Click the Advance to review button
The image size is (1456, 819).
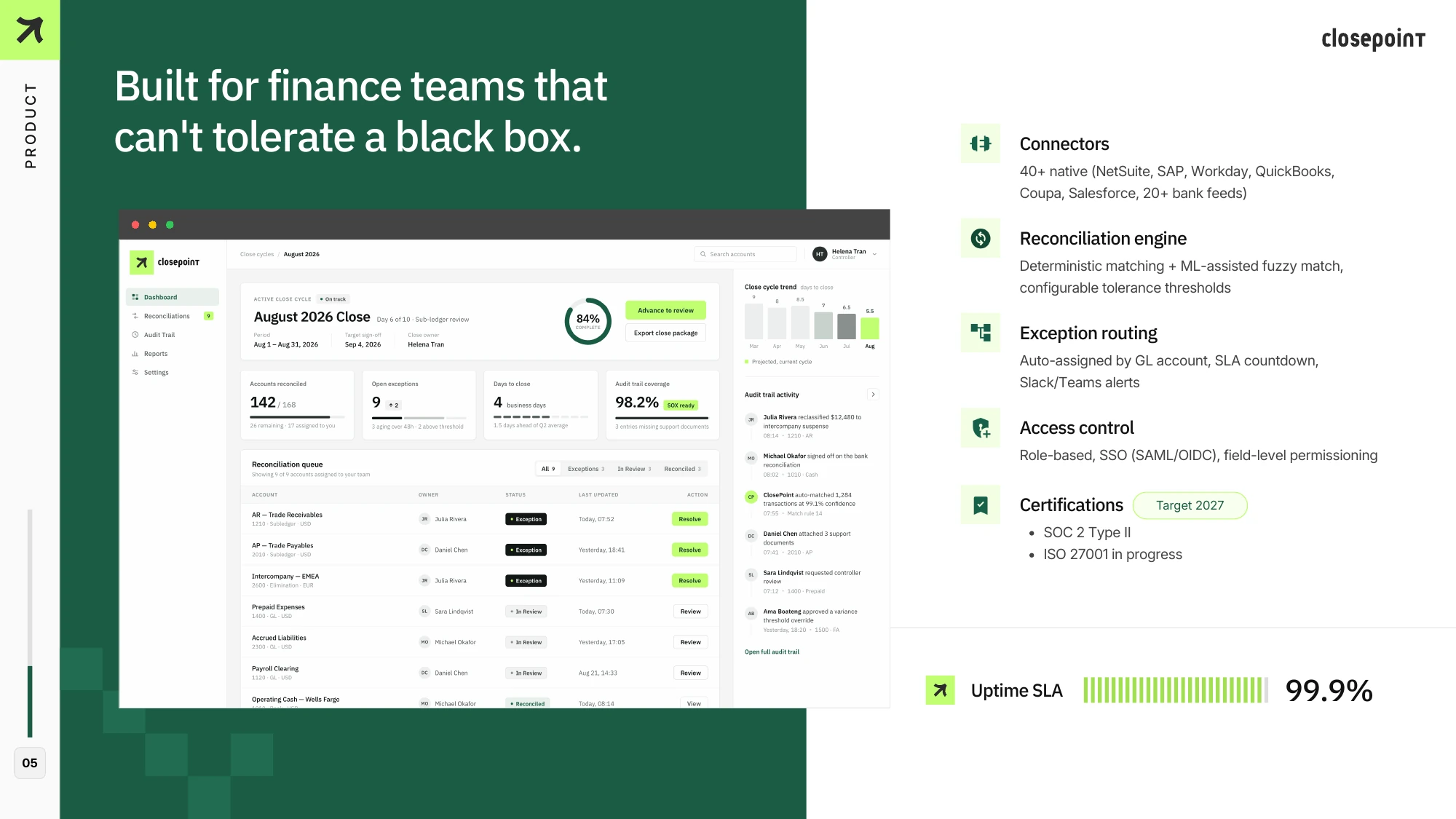click(x=665, y=310)
